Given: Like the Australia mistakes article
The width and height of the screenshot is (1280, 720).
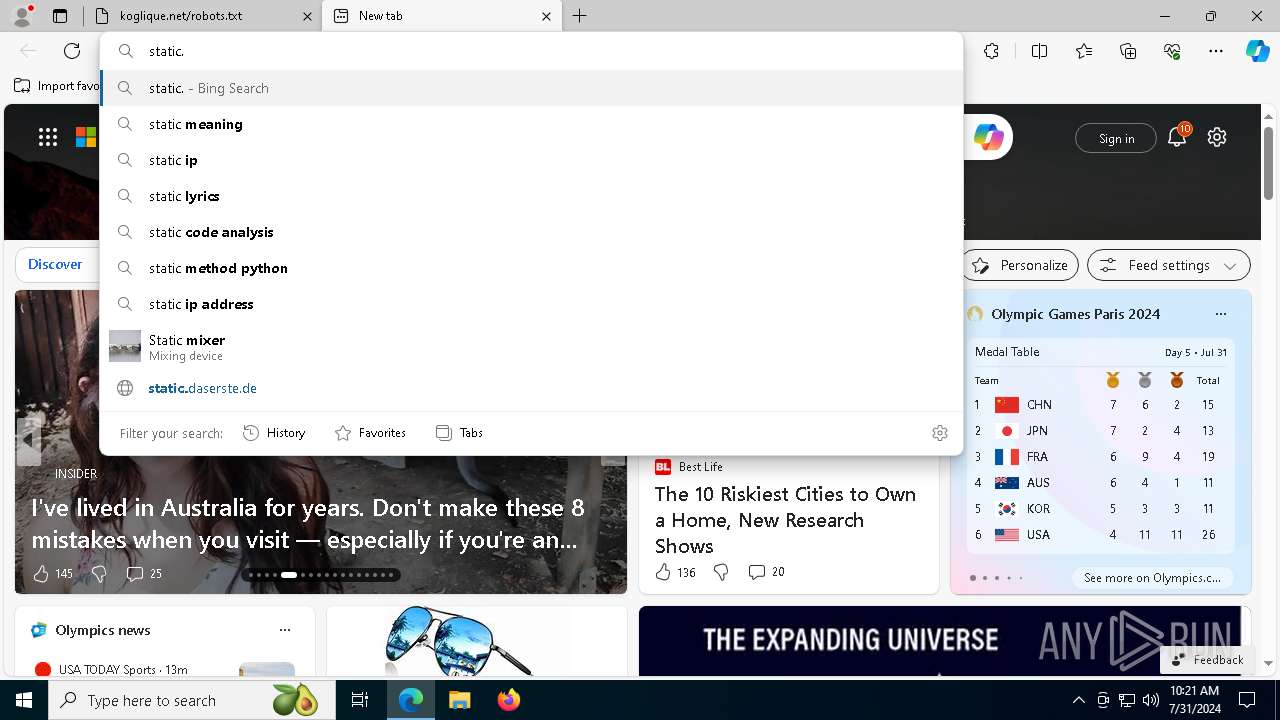Looking at the screenshot, I should click(53, 573).
